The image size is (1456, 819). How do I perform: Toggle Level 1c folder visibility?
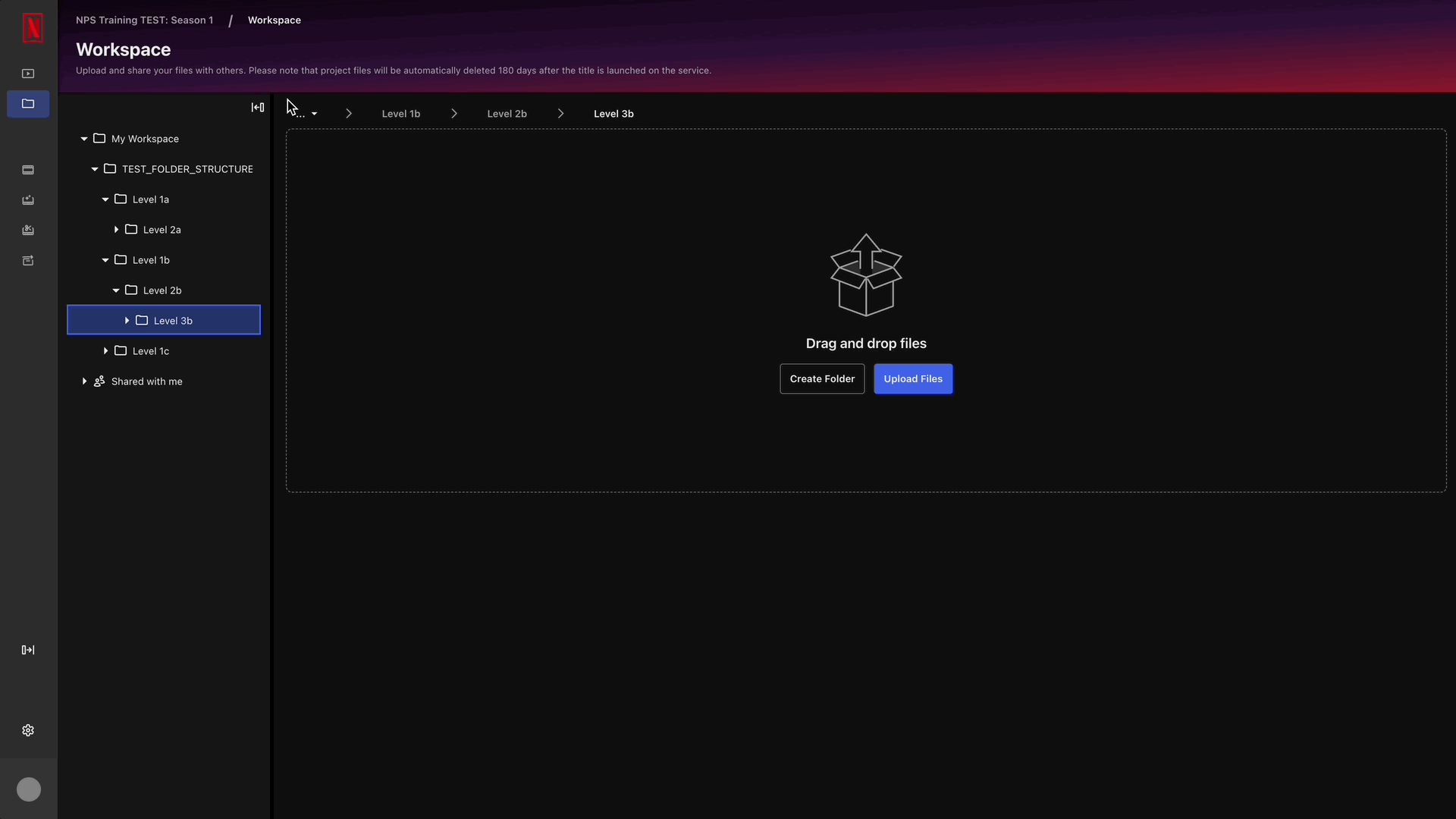point(106,351)
